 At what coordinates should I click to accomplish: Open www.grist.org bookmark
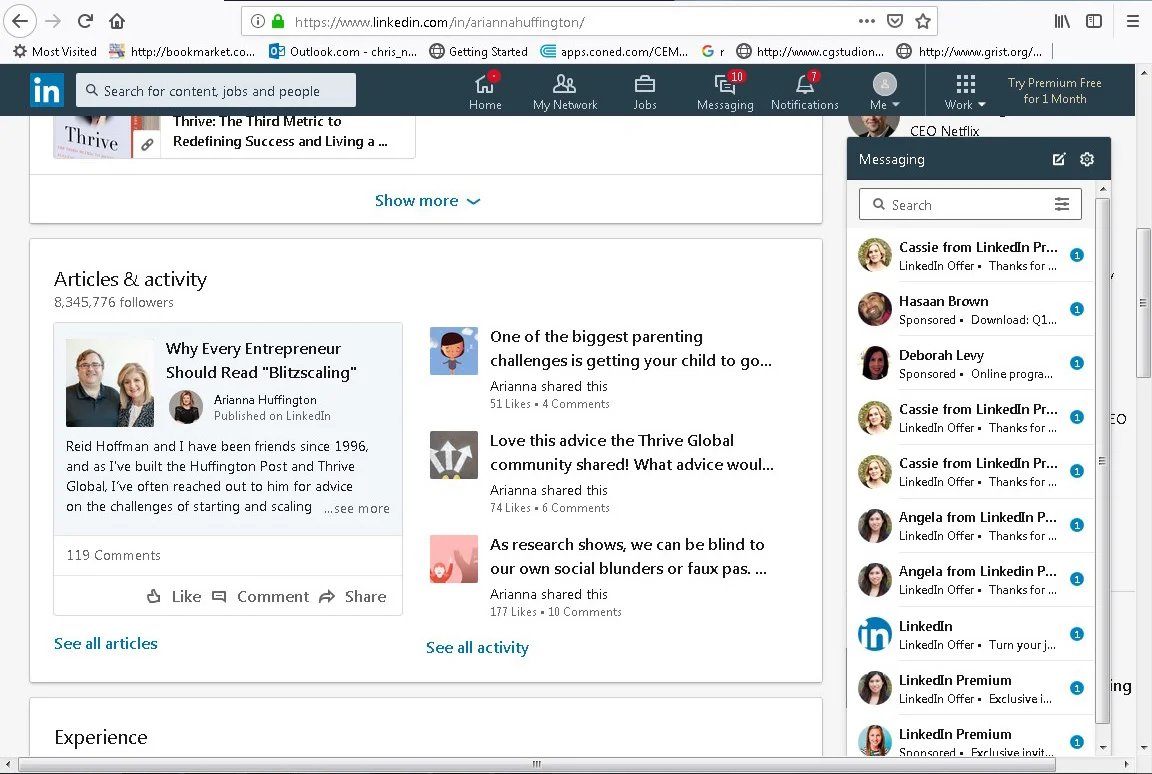tap(970, 51)
